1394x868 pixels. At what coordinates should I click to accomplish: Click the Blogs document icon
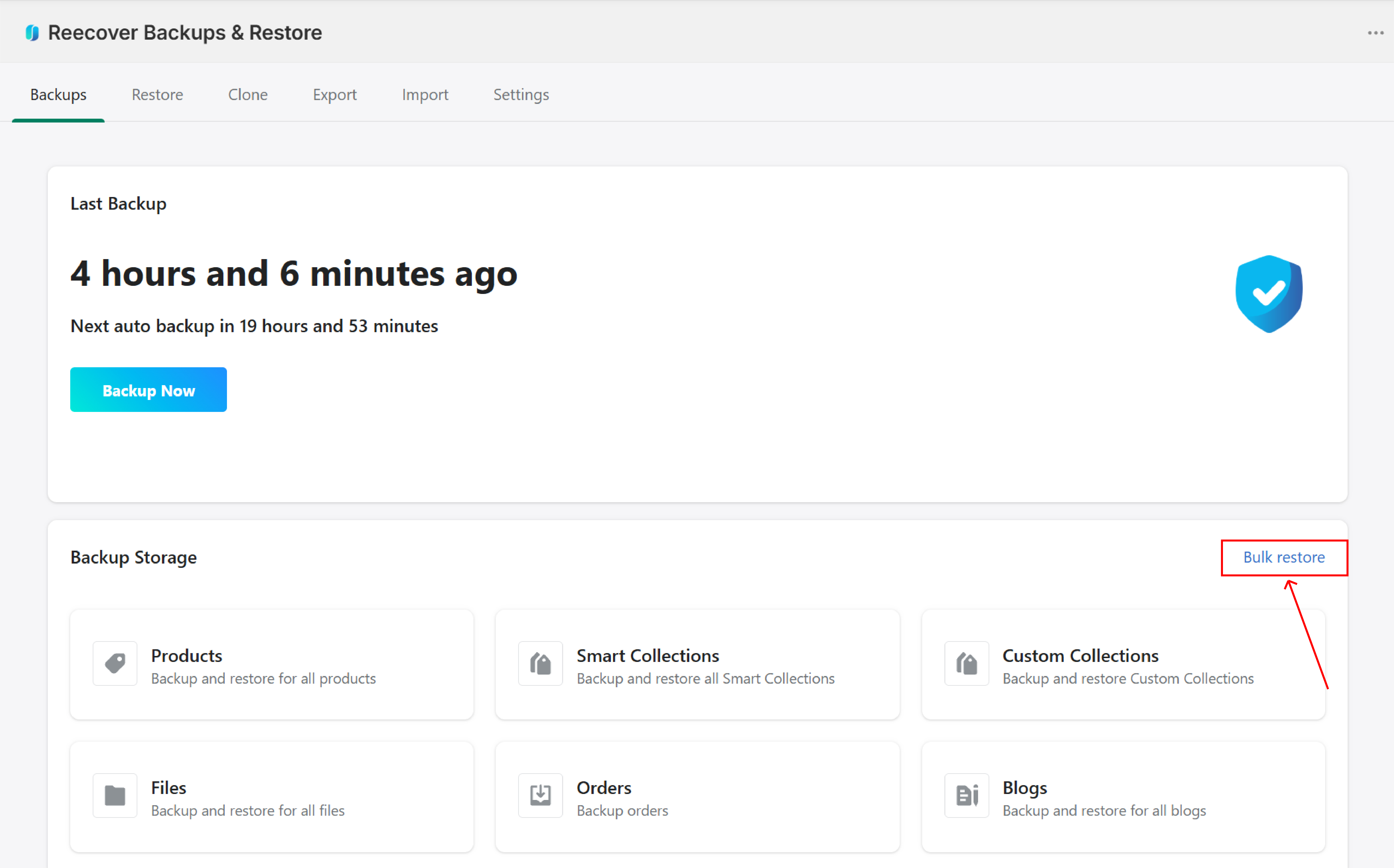click(x=967, y=795)
